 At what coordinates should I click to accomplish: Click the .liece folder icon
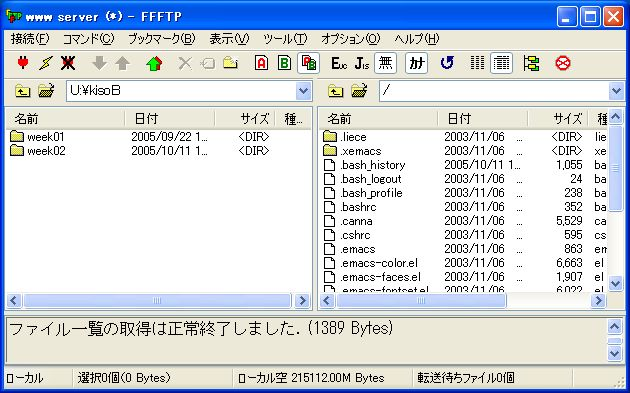click(x=330, y=136)
